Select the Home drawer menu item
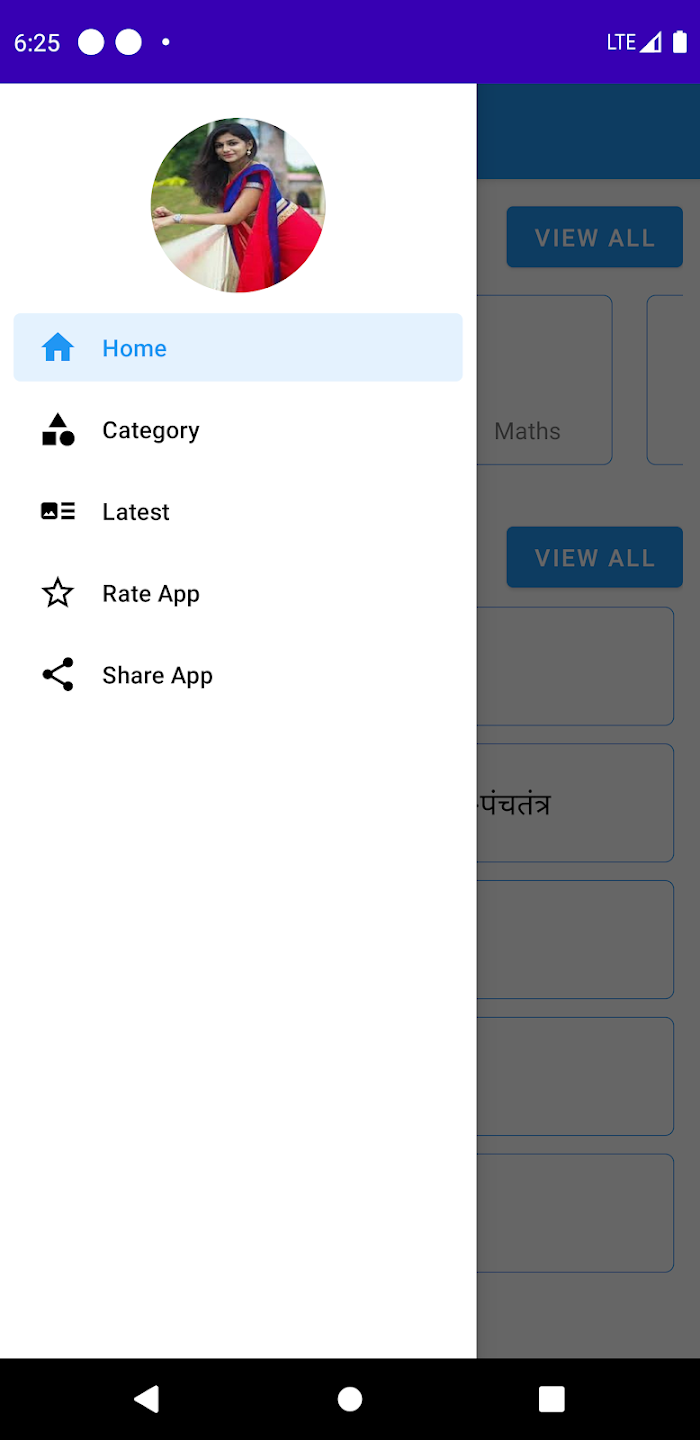 point(238,347)
